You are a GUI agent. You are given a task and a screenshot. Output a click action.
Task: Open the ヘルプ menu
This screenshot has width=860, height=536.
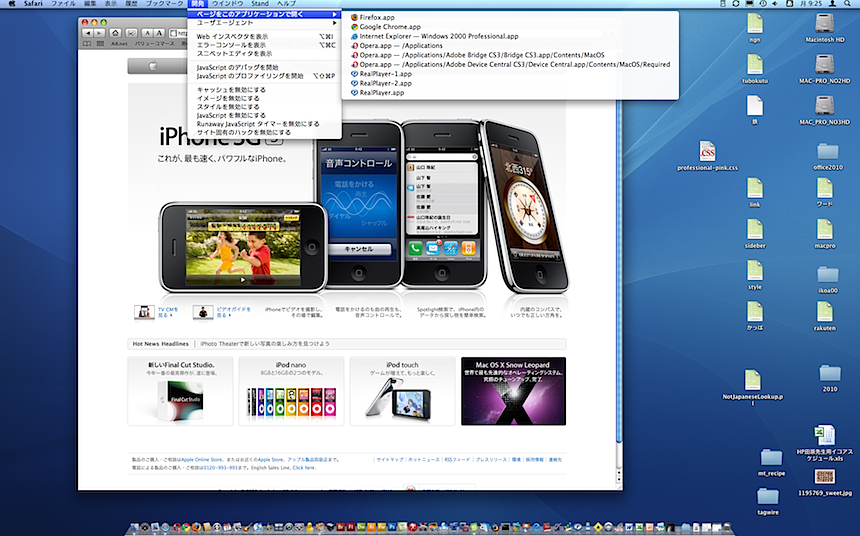tap(286, 3)
